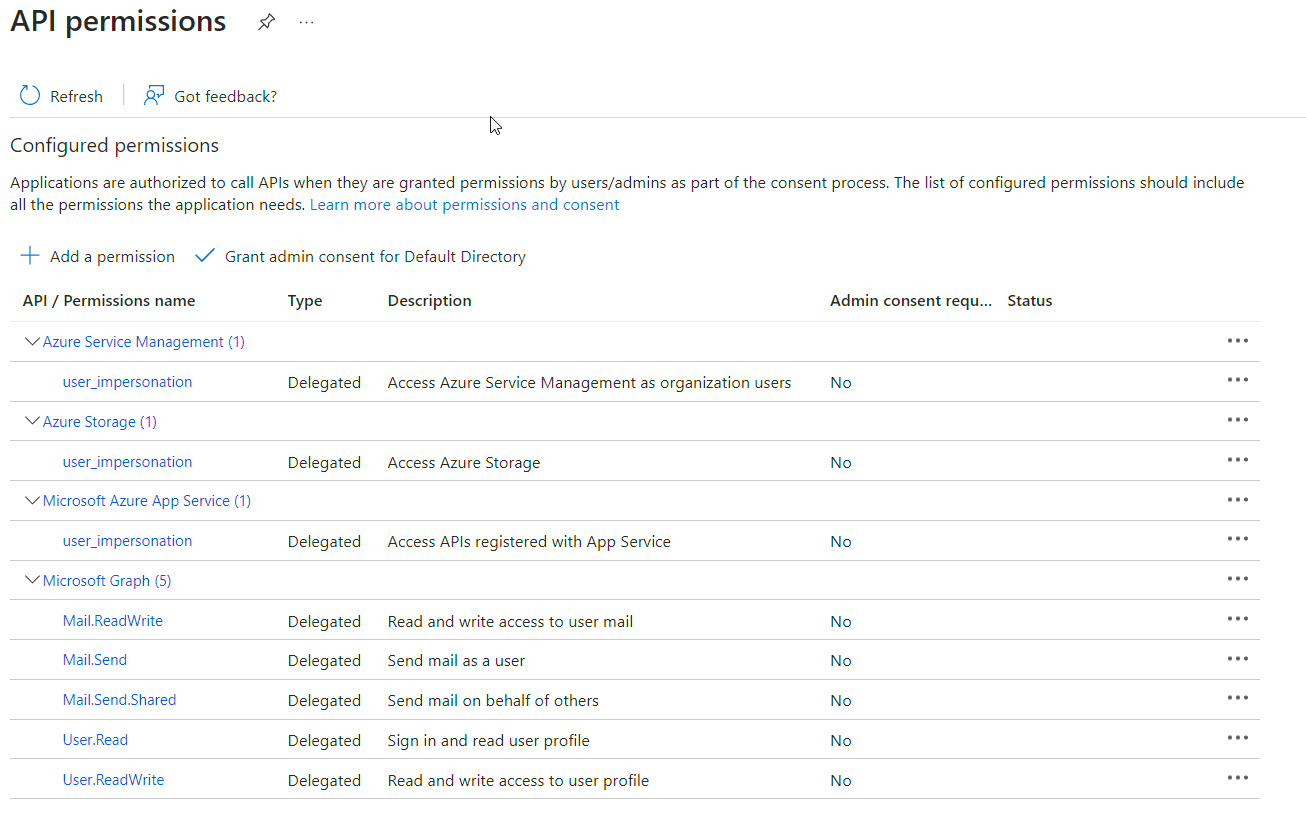Click 'No' admin consent in Mail.ReadWrite row
1306x826 pixels.
(841, 622)
